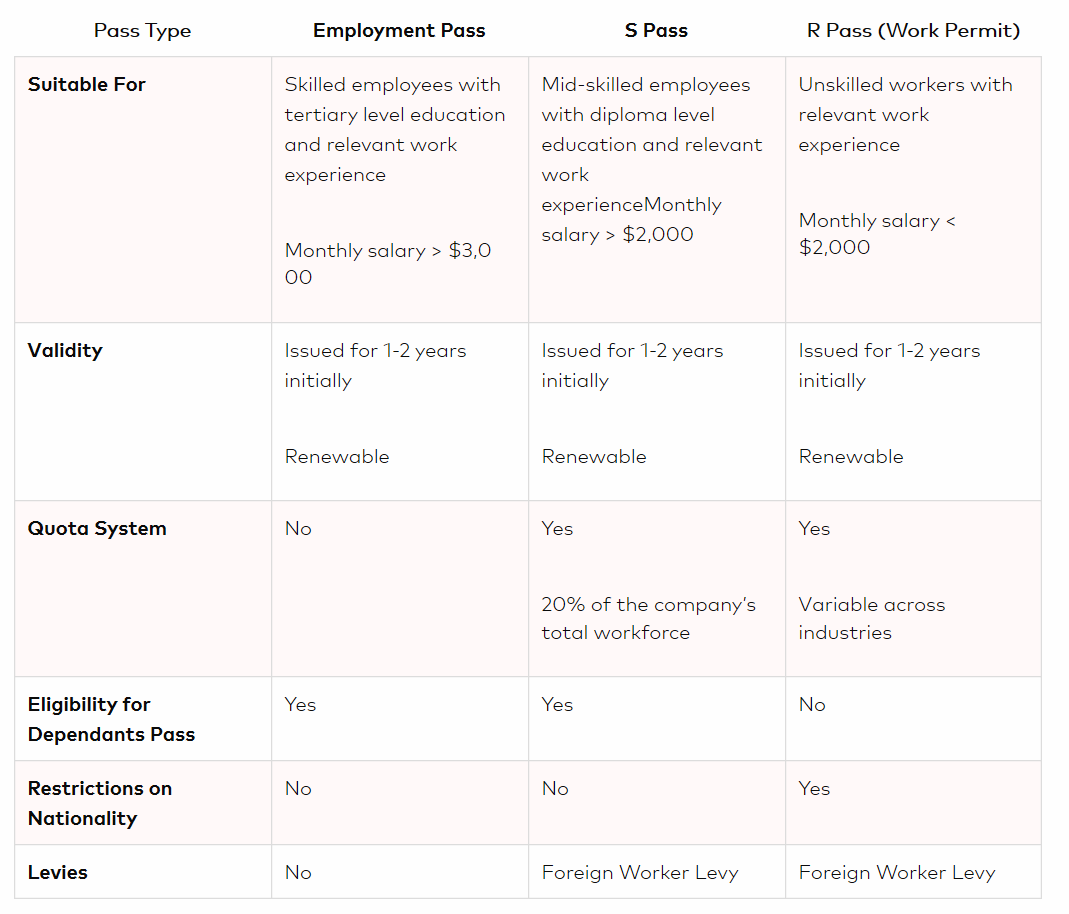Click "Foreign Worker Levy" in R Pass column
Image resolution: width=1069 pixels, height=914 pixels.
[897, 873]
